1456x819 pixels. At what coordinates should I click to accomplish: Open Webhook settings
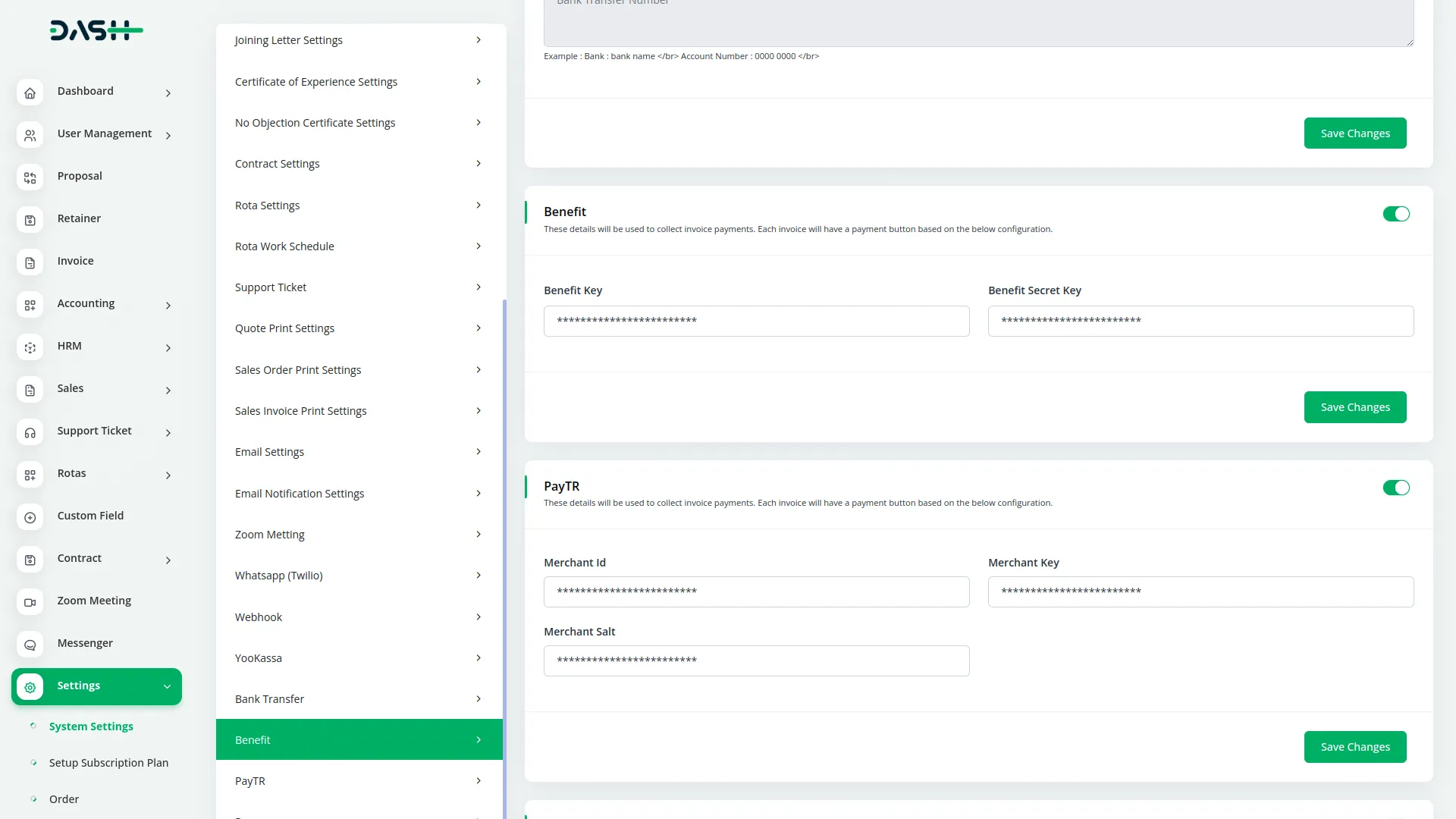359,617
